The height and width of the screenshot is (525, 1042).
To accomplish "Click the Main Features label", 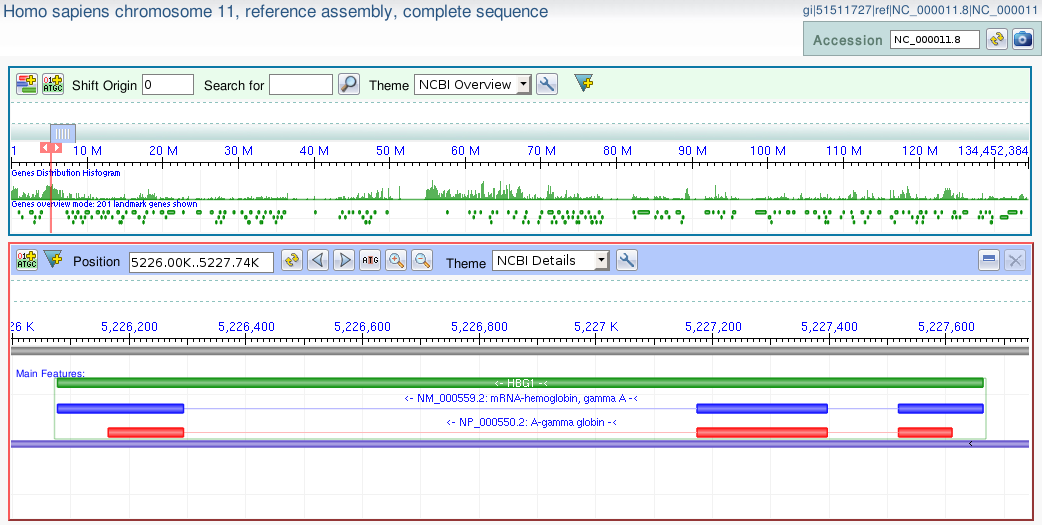I will [51, 373].
